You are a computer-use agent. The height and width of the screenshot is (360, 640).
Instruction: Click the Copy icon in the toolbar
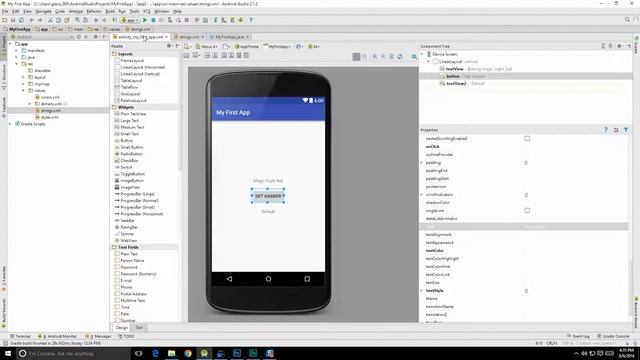coord(58,20)
